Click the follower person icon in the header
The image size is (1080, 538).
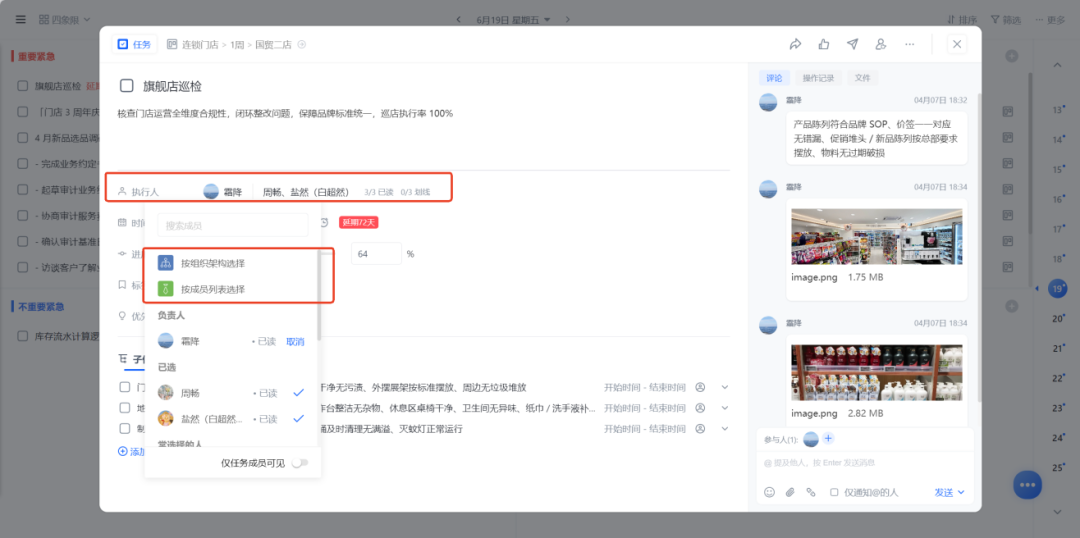880,44
